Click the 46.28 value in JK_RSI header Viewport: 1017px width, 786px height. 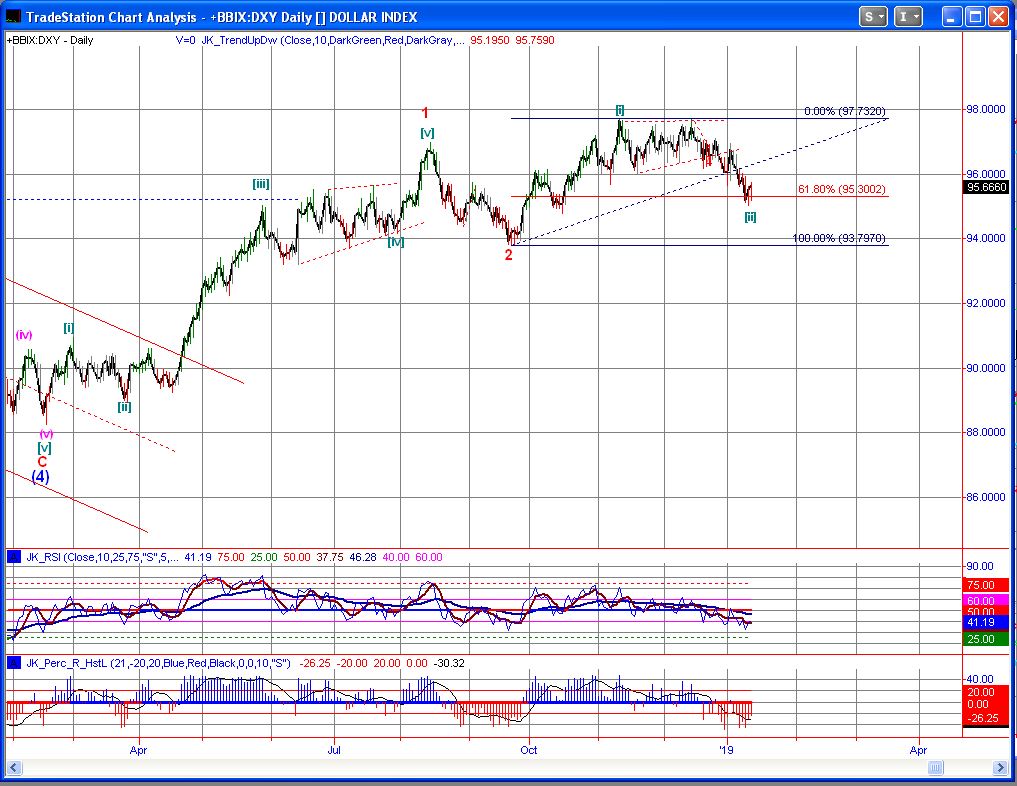(363, 557)
